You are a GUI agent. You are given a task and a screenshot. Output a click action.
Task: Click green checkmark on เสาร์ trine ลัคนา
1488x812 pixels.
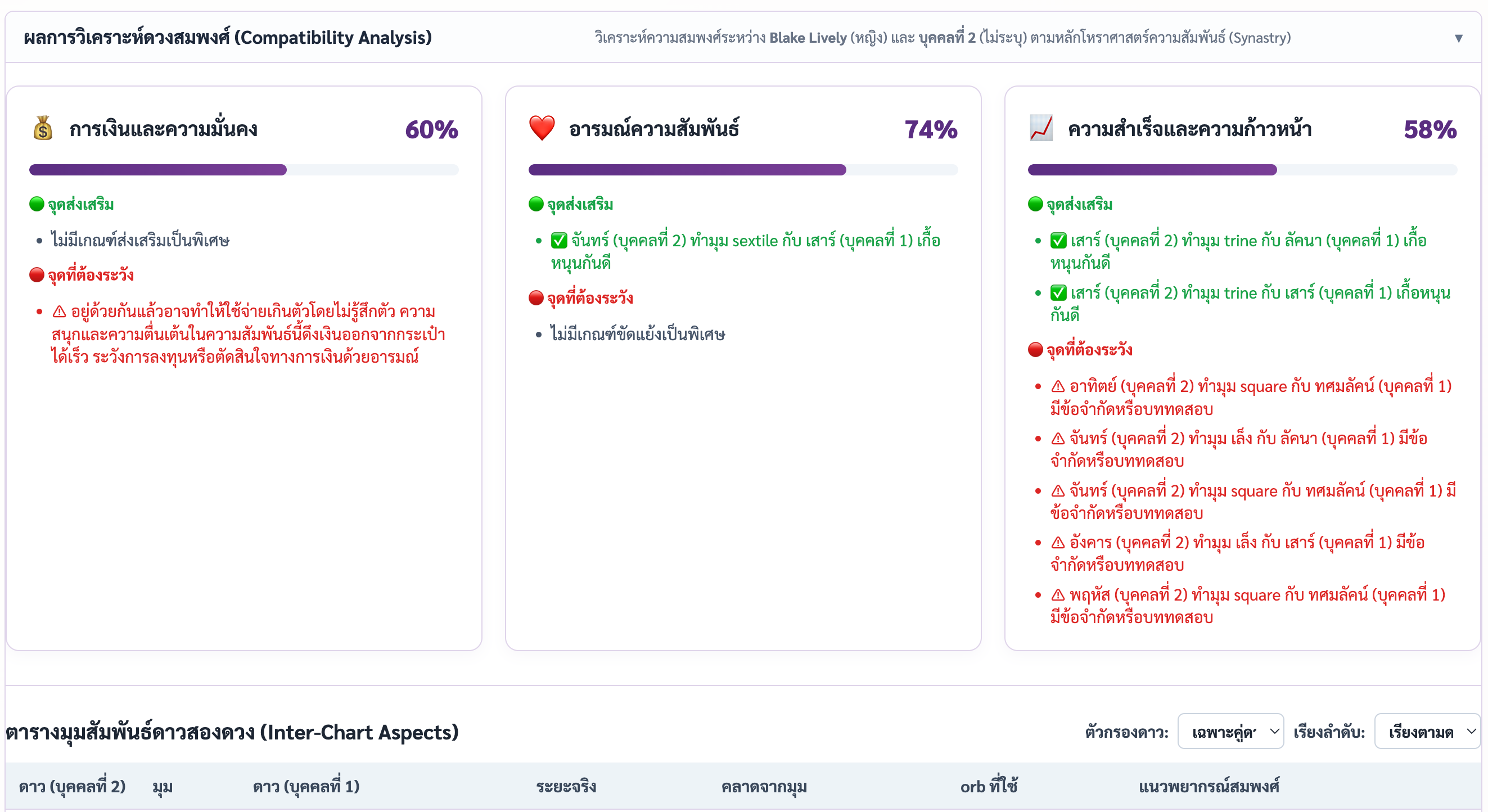[1058, 240]
